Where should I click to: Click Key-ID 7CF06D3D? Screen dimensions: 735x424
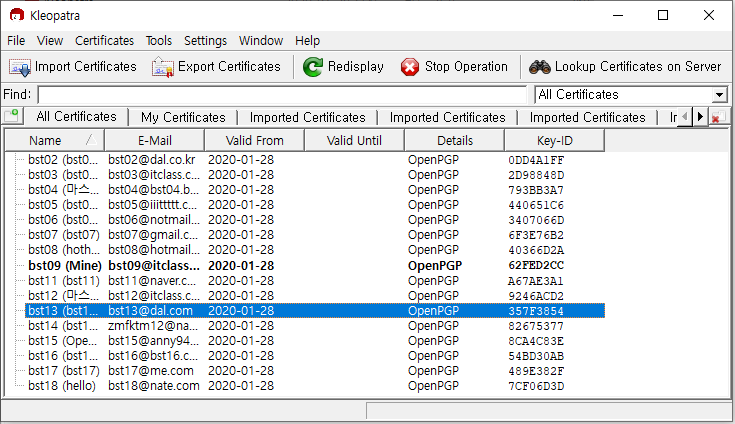[x=536, y=386]
